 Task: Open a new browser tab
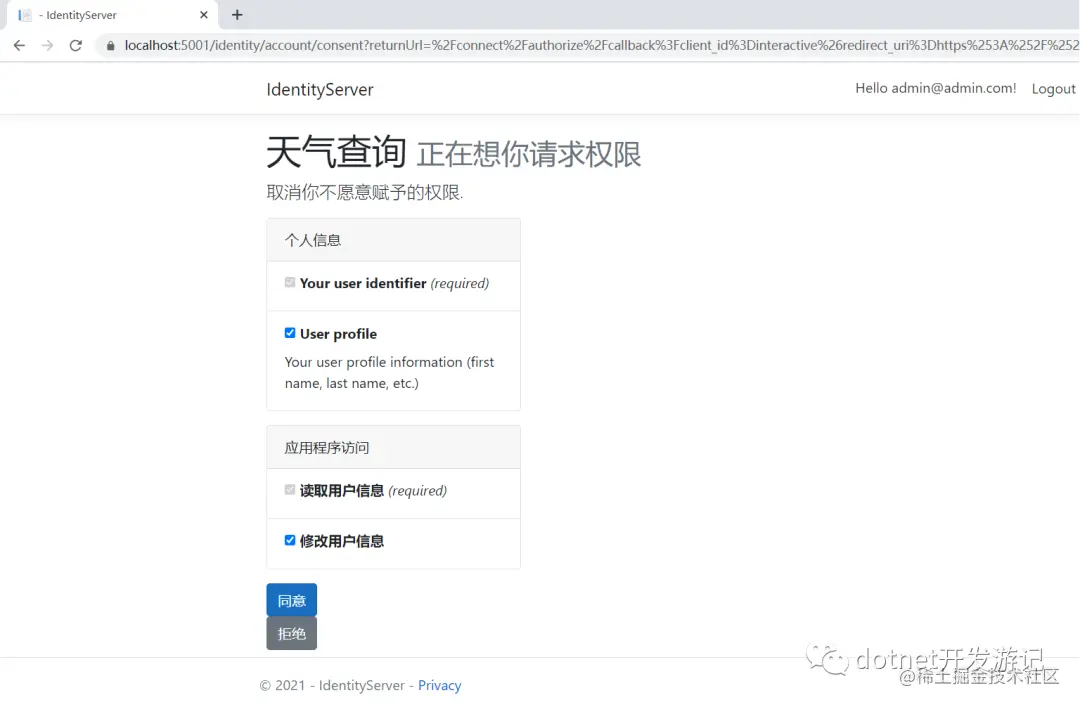(237, 14)
